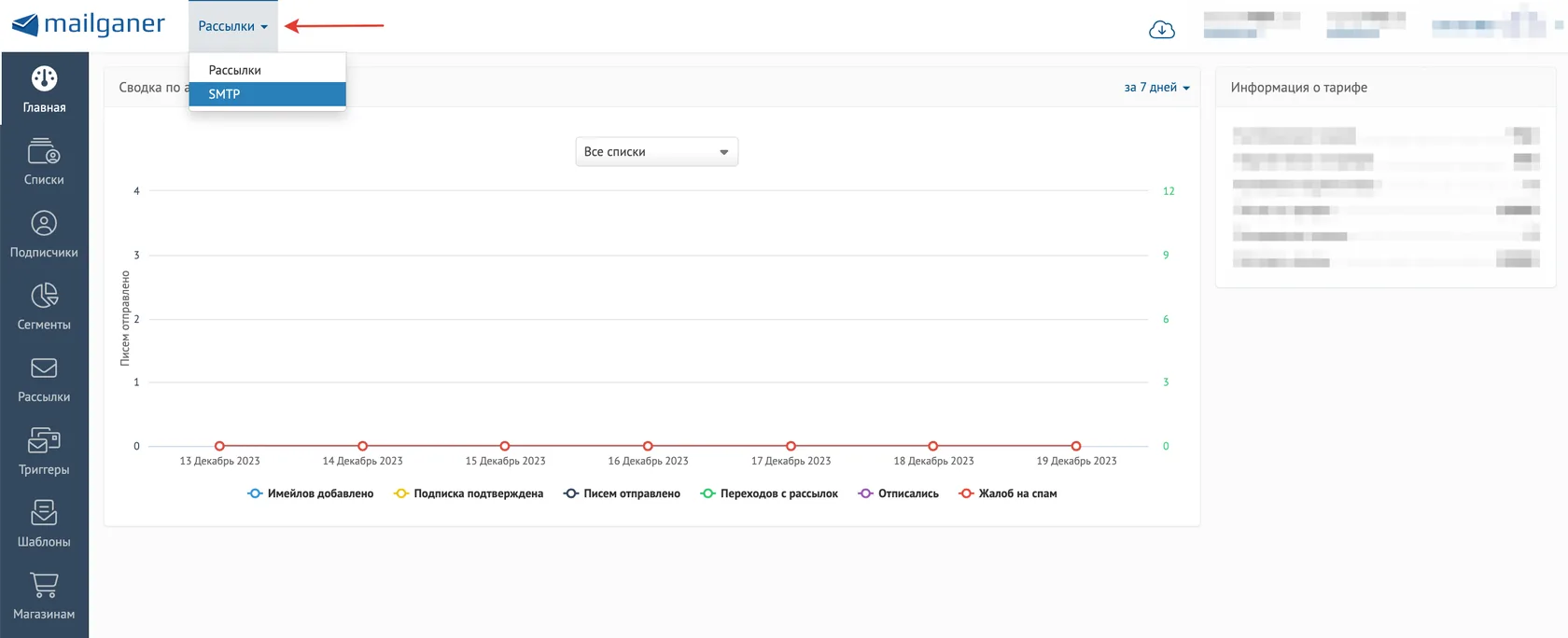Toggle Жалоб на спам legend series

(1008, 493)
